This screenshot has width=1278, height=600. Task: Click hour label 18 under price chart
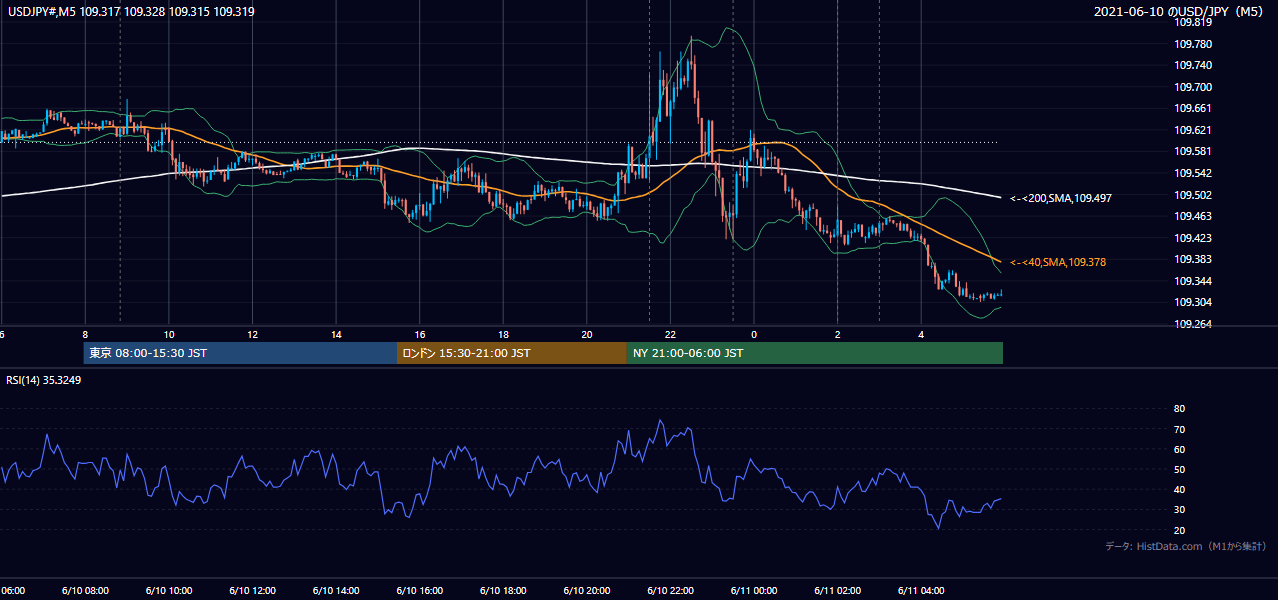(503, 335)
